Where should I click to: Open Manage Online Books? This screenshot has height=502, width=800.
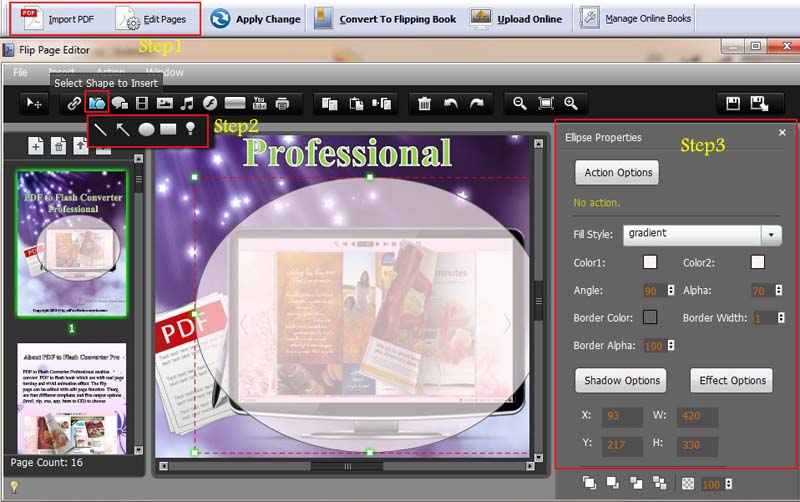tap(636, 18)
